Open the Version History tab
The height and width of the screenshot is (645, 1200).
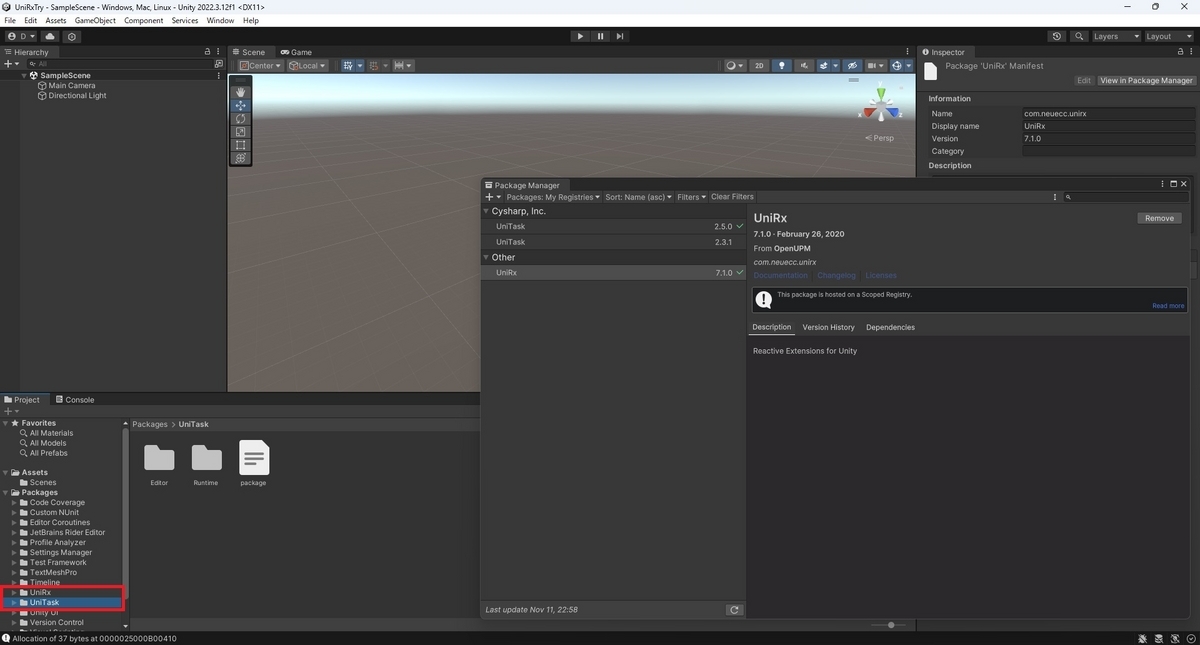[828, 327]
